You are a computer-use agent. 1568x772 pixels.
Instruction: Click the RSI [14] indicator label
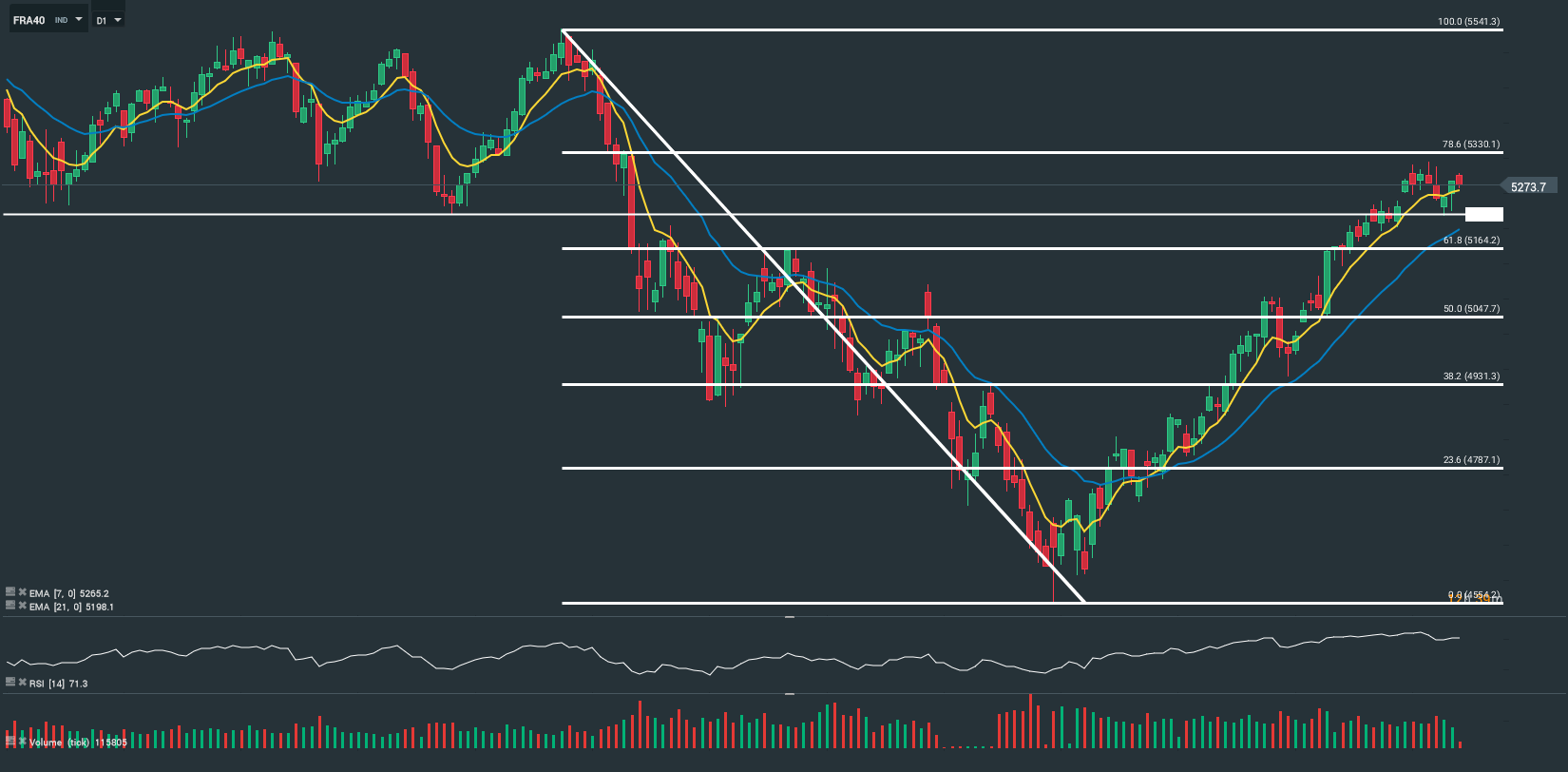[x=58, y=684]
